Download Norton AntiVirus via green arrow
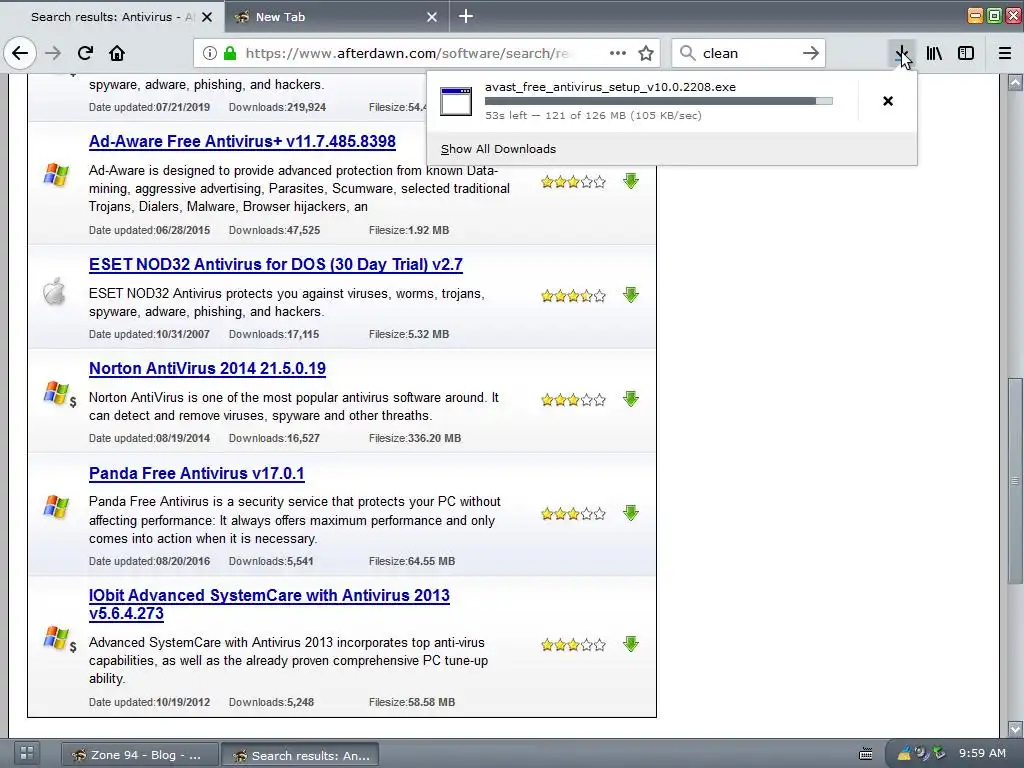 coord(630,398)
